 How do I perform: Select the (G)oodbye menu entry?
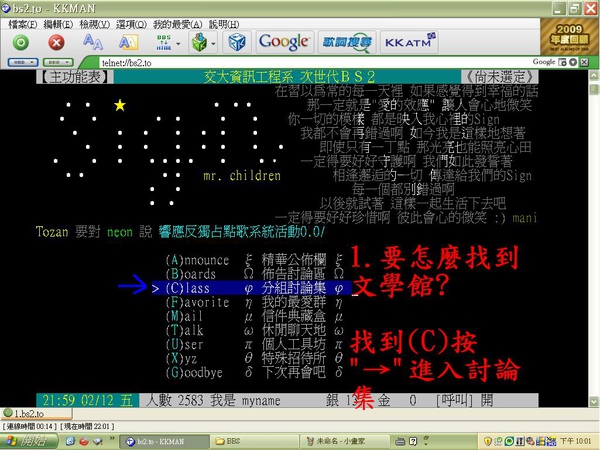254,372
